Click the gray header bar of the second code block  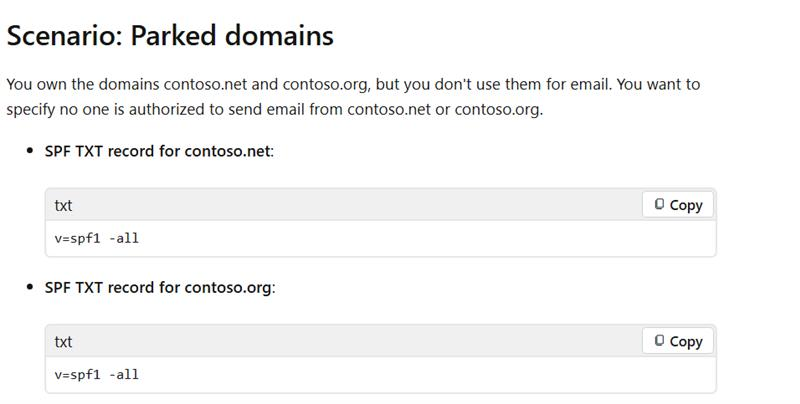point(381,341)
